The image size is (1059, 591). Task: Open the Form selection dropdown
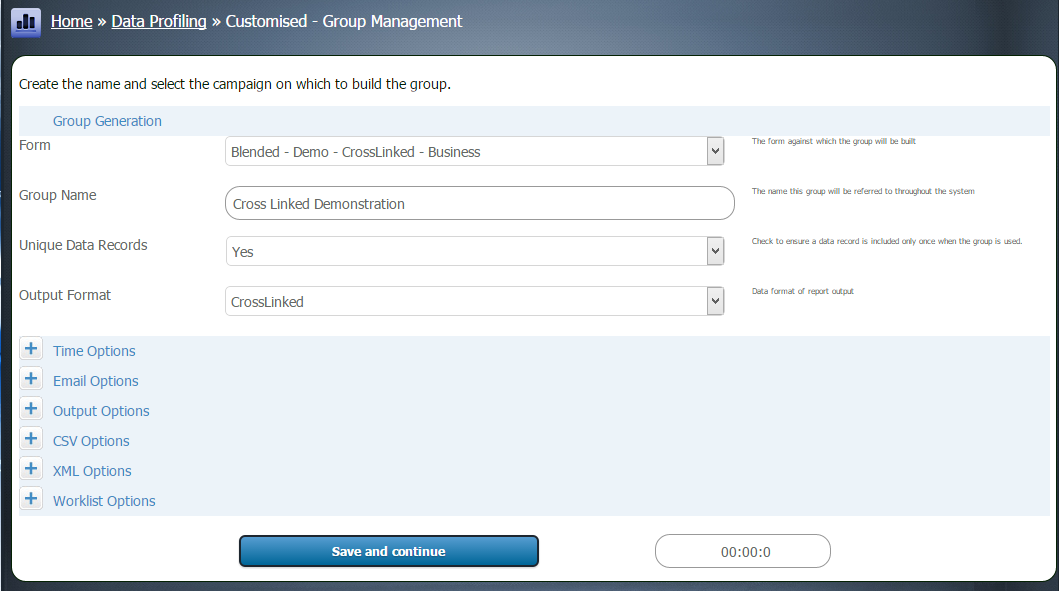(470, 150)
